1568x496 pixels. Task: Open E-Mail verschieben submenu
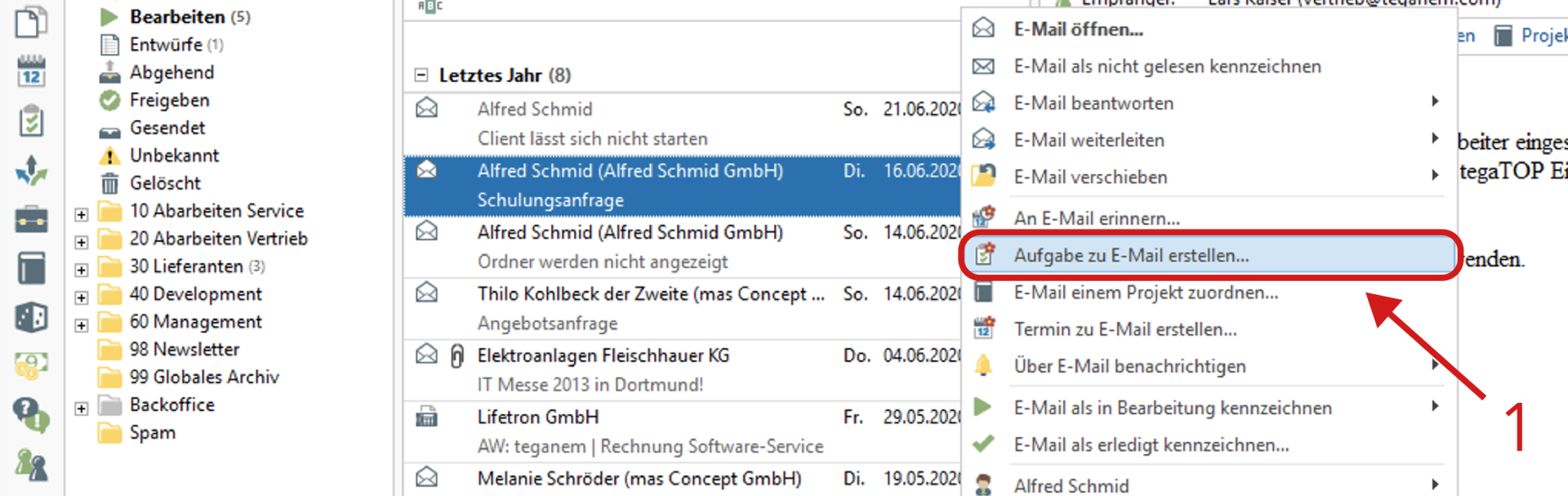[x=1209, y=177]
